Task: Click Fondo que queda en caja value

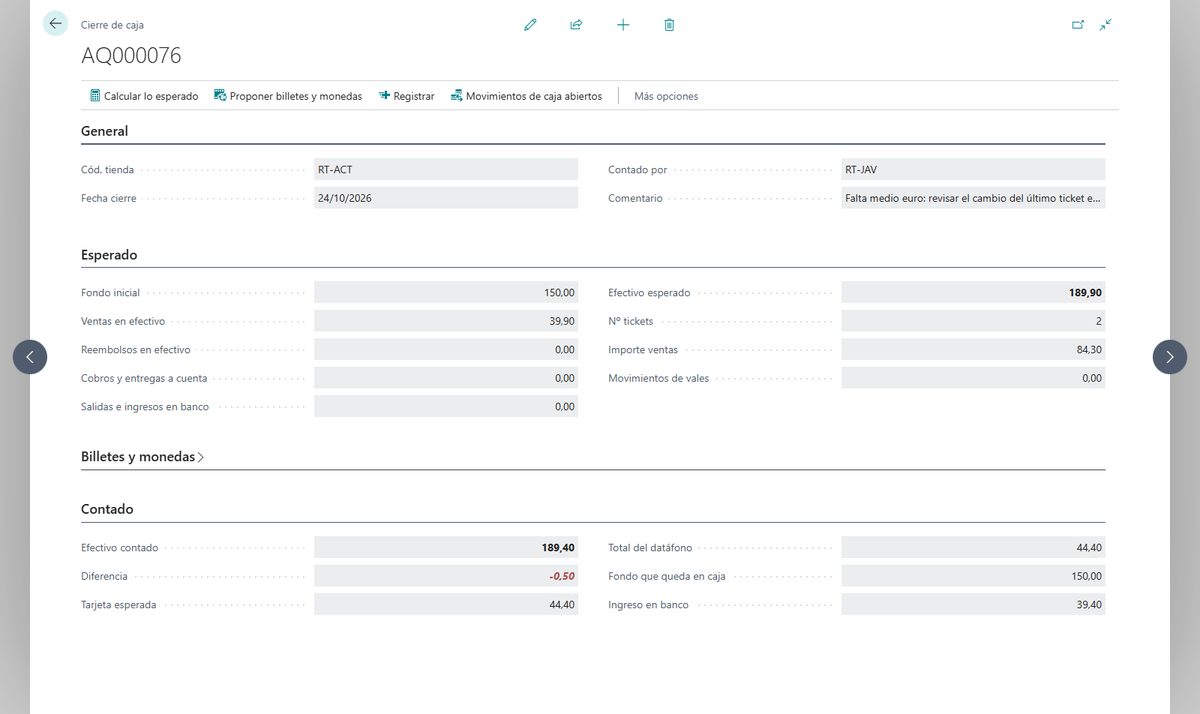Action: [973, 576]
